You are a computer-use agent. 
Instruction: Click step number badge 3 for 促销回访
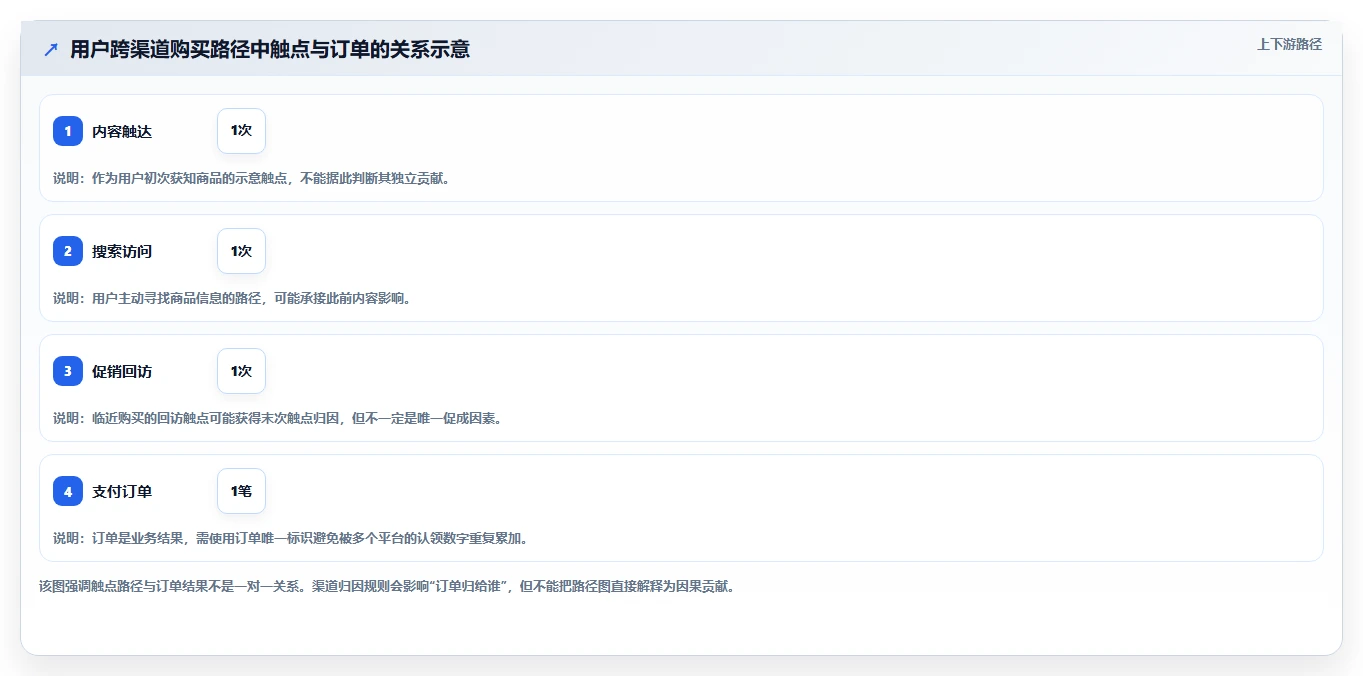tap(68, 371)
